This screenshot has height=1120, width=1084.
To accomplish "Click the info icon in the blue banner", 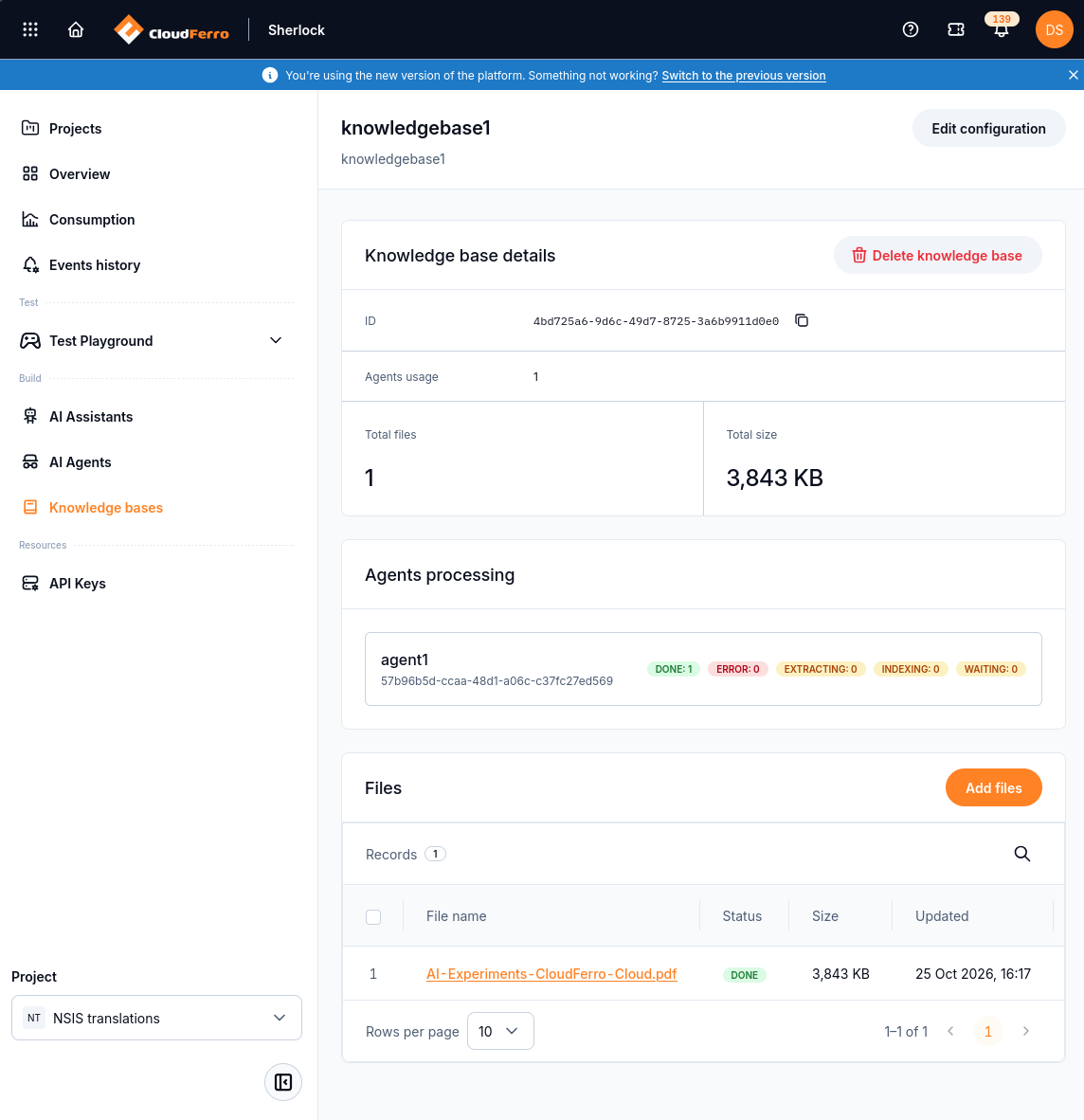I will coord(270,75).
